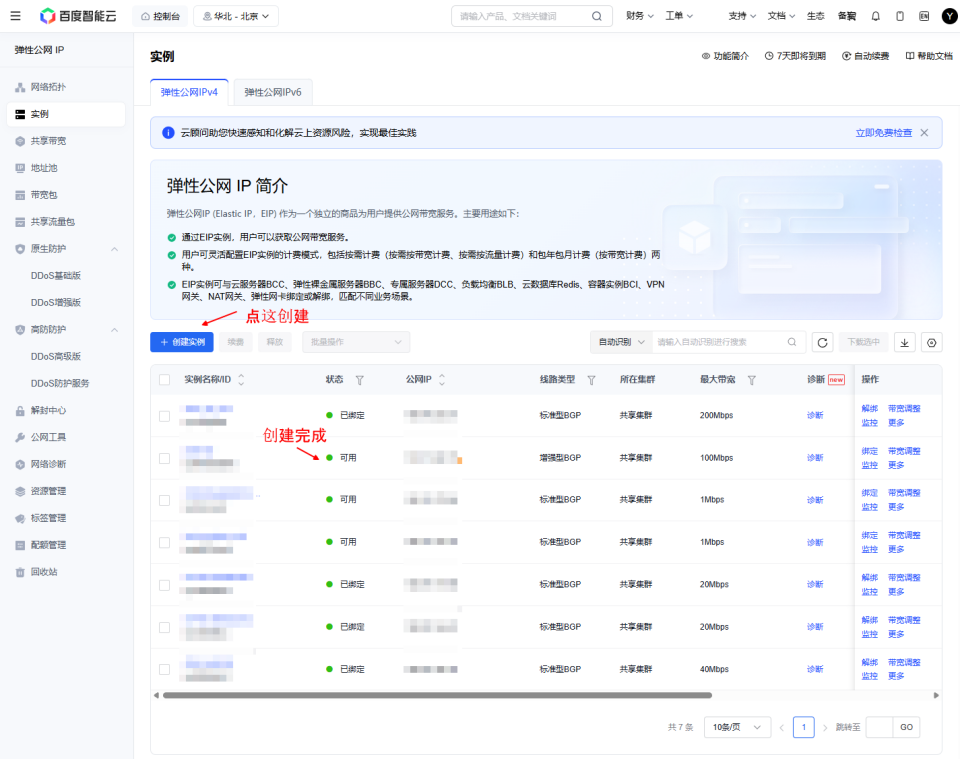Click the 跳转至 page number input
This screenshot has height=759, width=960.
[879, 727]
